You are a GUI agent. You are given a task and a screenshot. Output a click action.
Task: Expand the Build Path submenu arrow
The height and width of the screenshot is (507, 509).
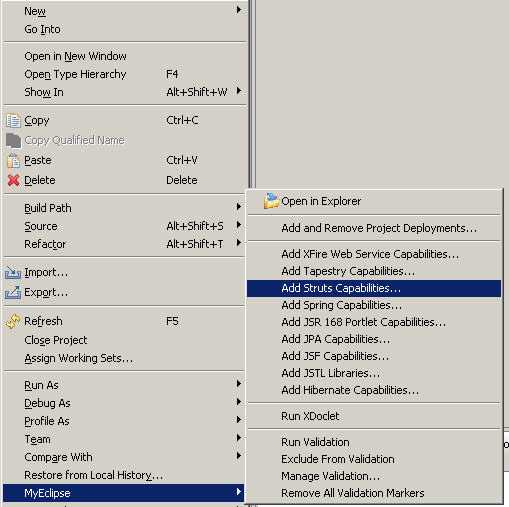239,207
